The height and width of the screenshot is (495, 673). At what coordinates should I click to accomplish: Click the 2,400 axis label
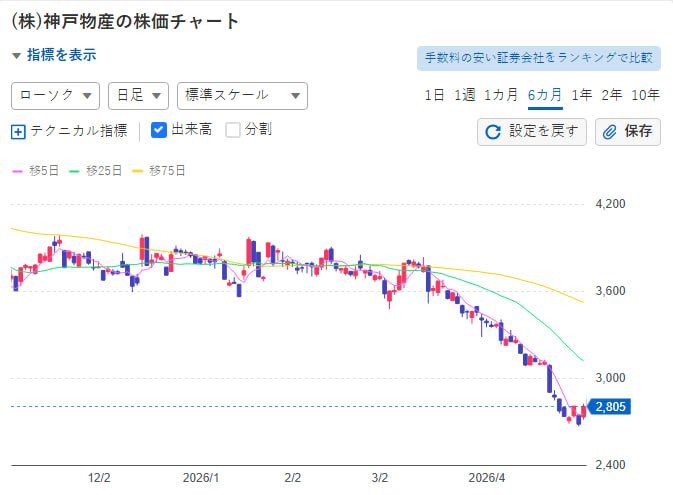pos(610,465)
